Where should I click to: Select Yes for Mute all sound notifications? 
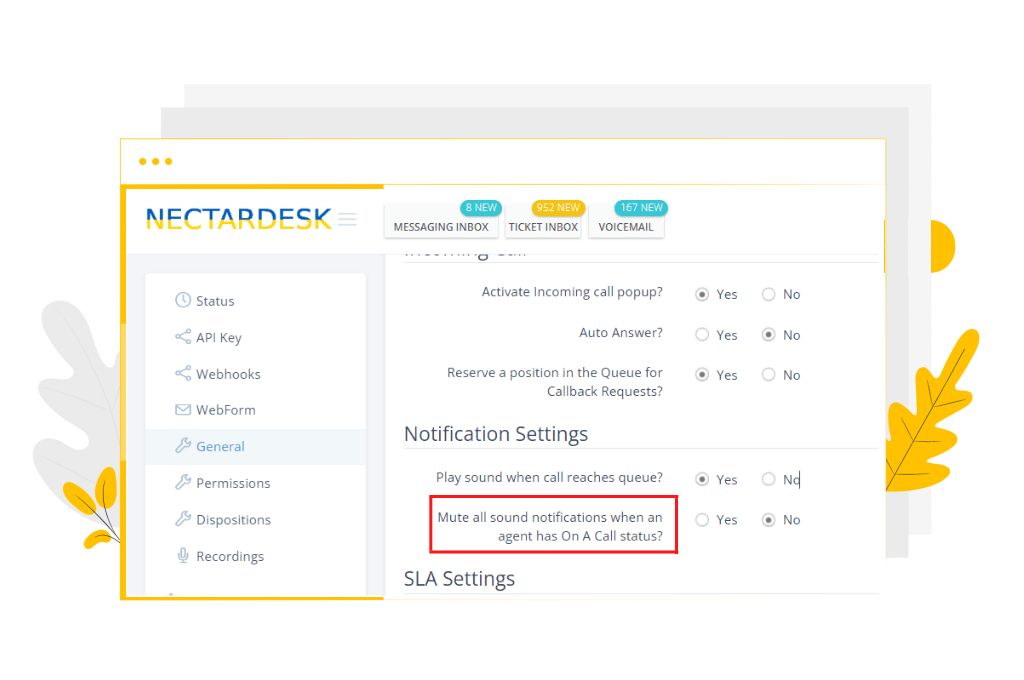click(702, 520)
